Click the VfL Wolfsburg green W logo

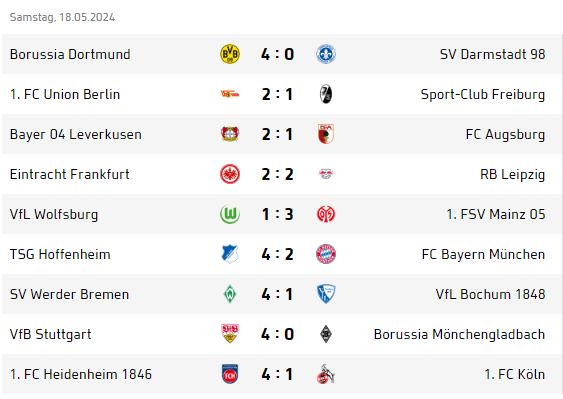coord(230,214)
